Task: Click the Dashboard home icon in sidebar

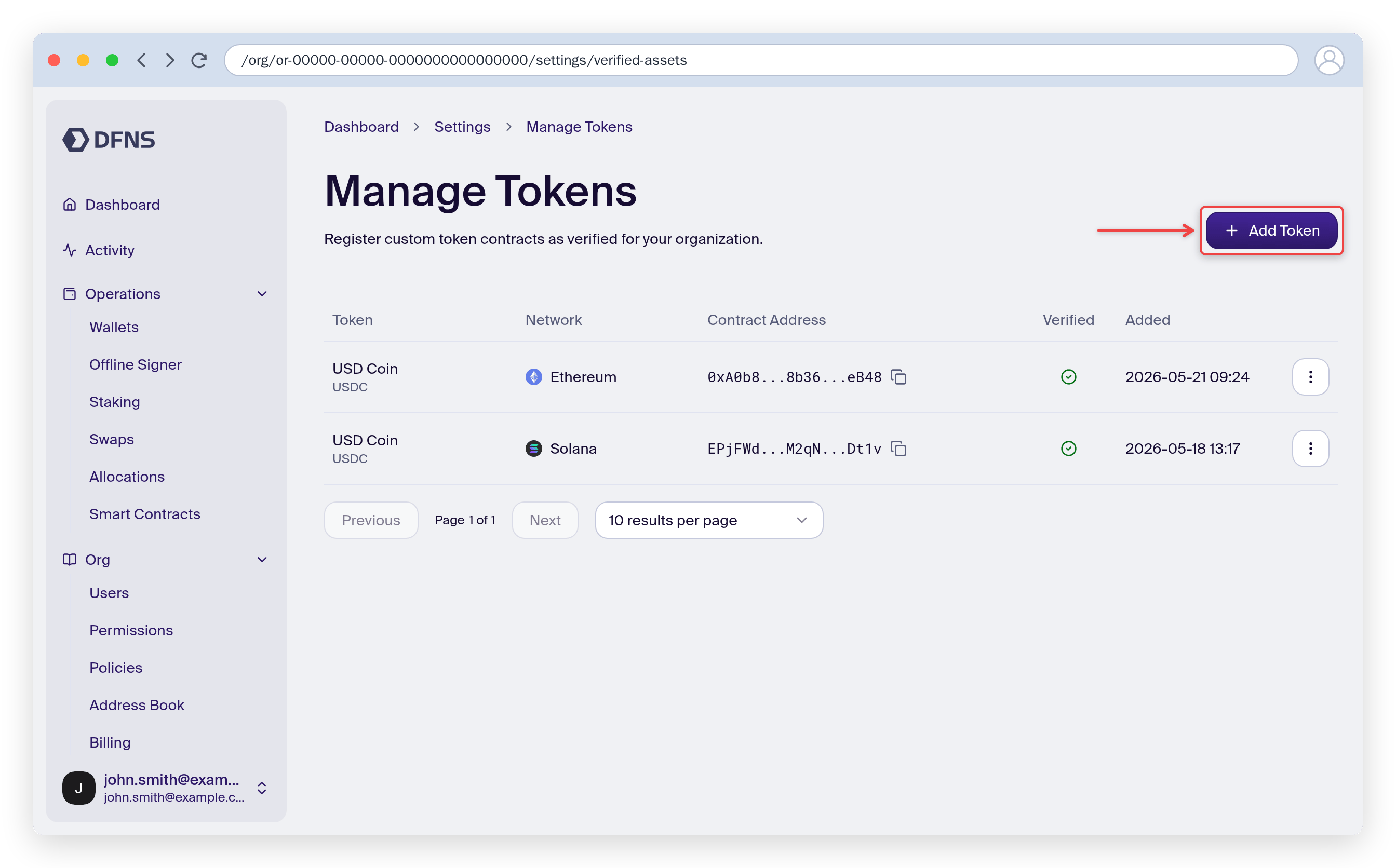Action: pyautogui.click(x=70, y=205)
